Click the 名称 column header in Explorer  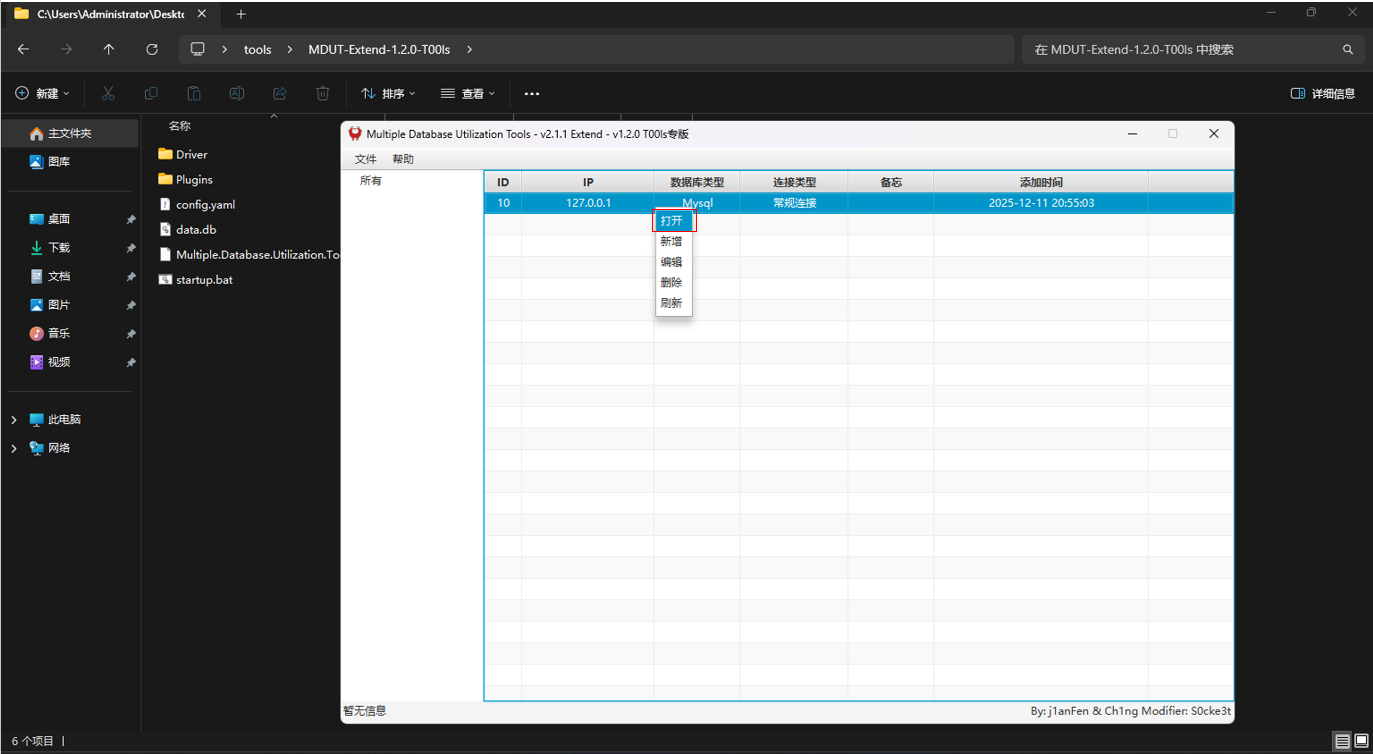(180, 126)
